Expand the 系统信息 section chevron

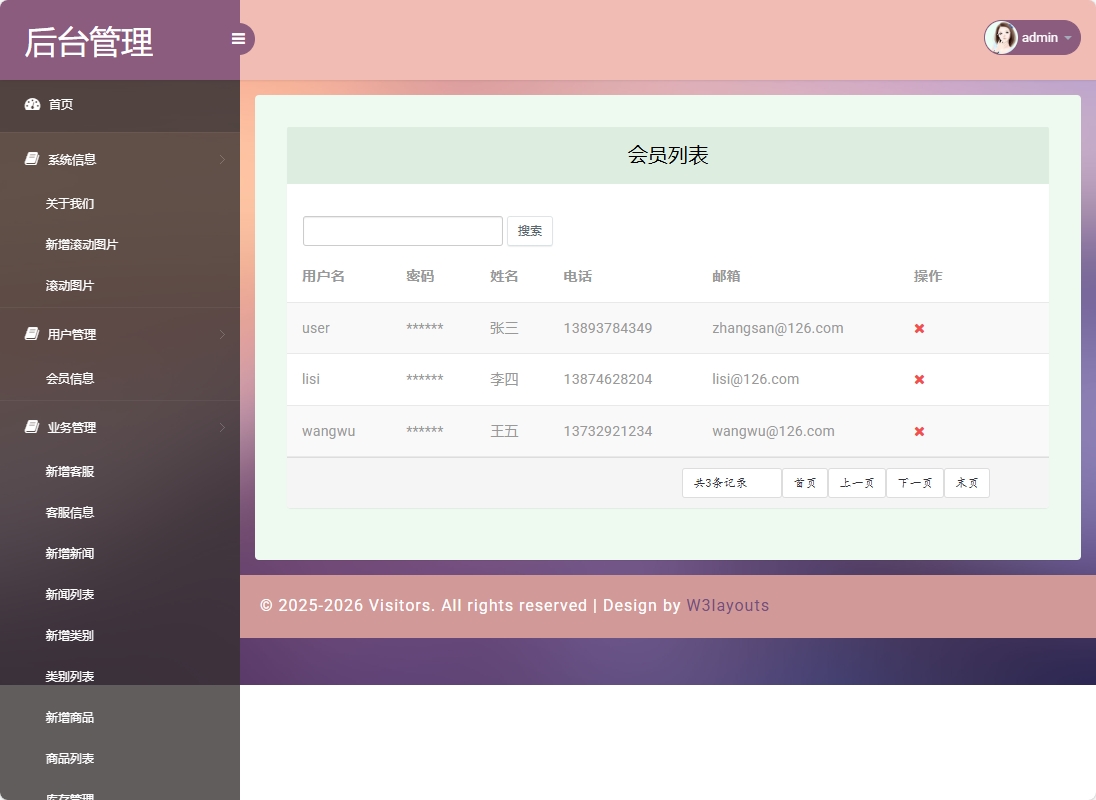pyautogui.click(x=222, y=159)
